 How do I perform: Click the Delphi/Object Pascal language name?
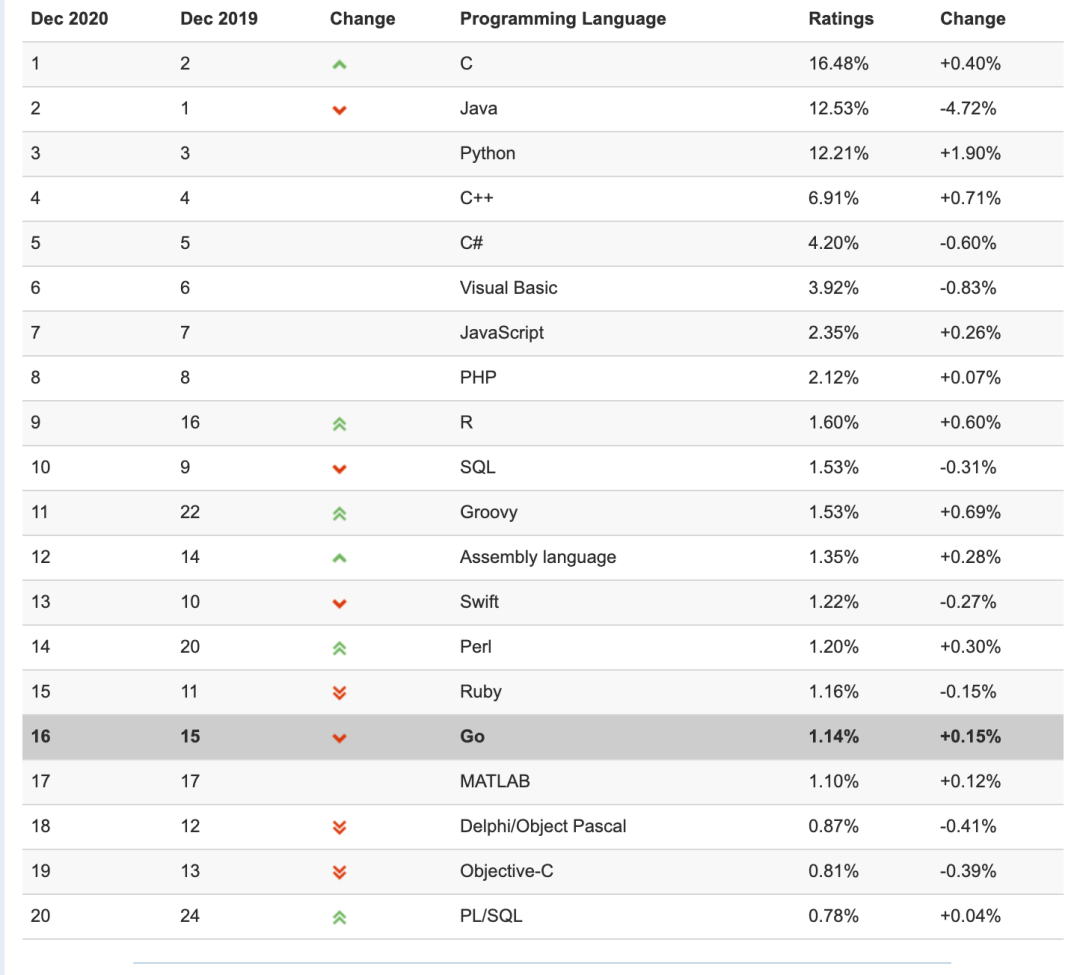tap(543, 826)
